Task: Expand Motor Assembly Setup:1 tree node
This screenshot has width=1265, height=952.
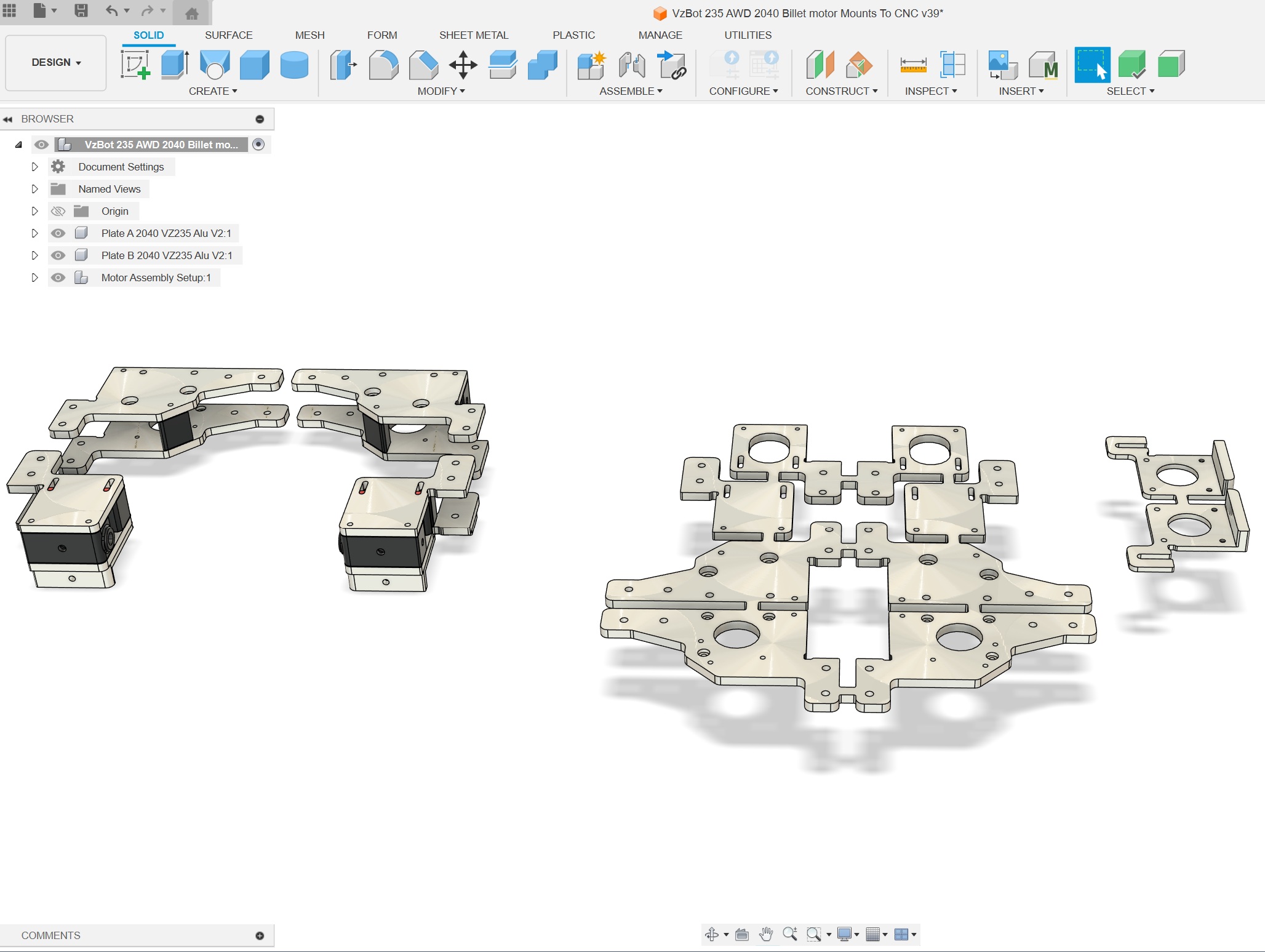Action: 34,278
